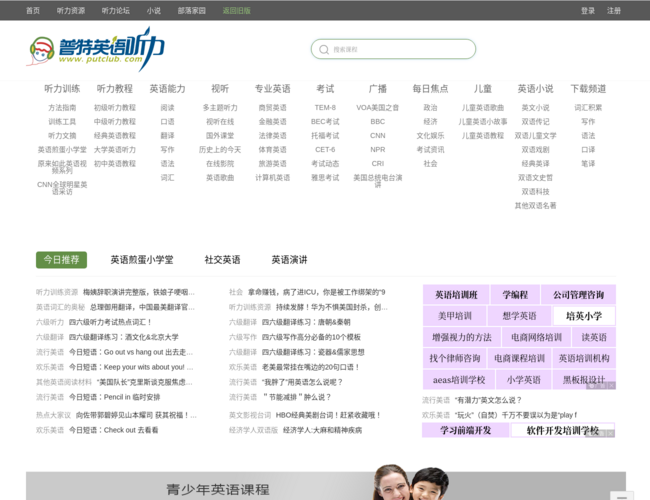Viewport: 650px width, 500px height.
Task: Open the 英语能力 category heading
Action: [x=167, y=89]
